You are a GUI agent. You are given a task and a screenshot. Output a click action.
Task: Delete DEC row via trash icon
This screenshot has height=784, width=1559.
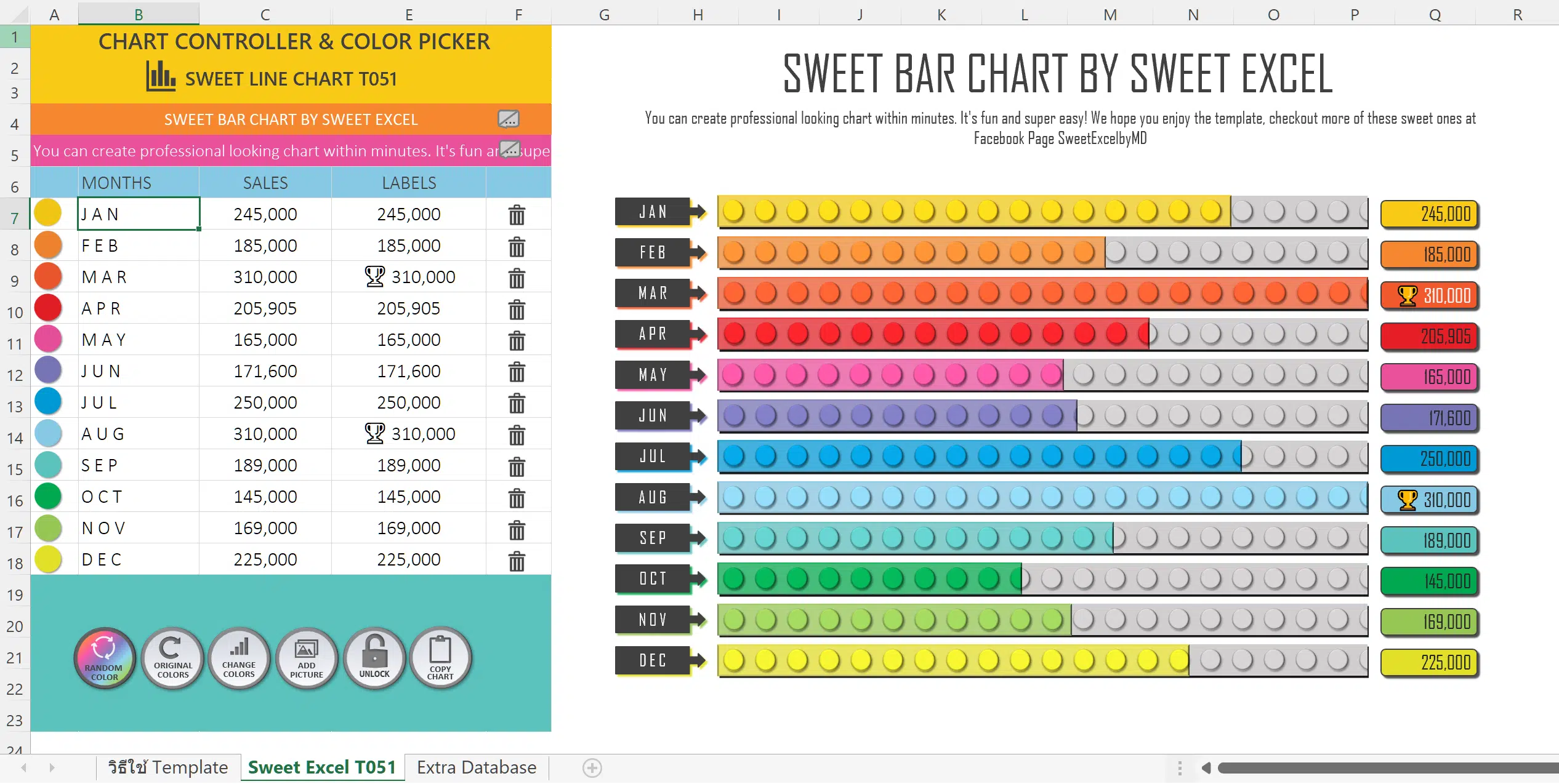pos(517,560)
